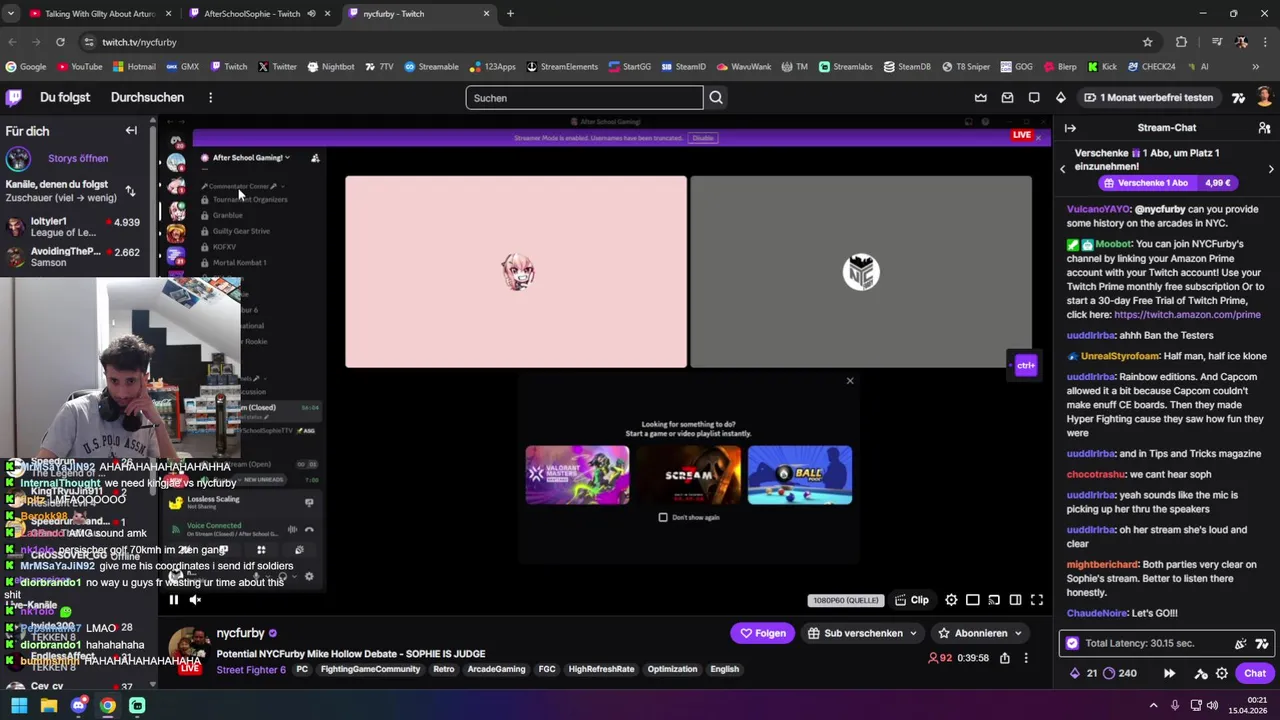This screenshot has width=1280, height=720.
Task: Click the browser address bar URL
Action: (x=139, y=42)
